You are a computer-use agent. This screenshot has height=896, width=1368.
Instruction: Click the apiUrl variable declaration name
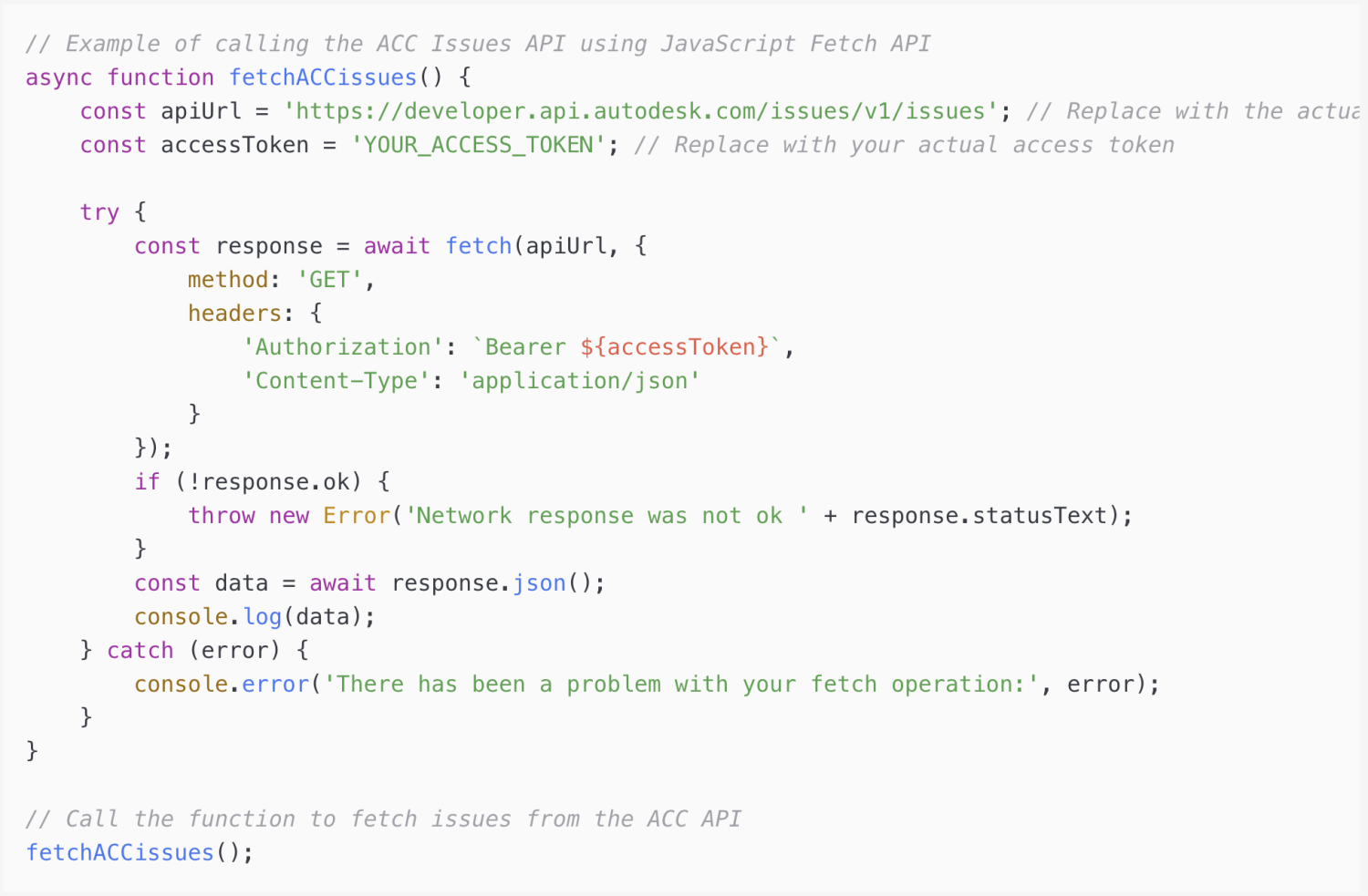[201, 111]
